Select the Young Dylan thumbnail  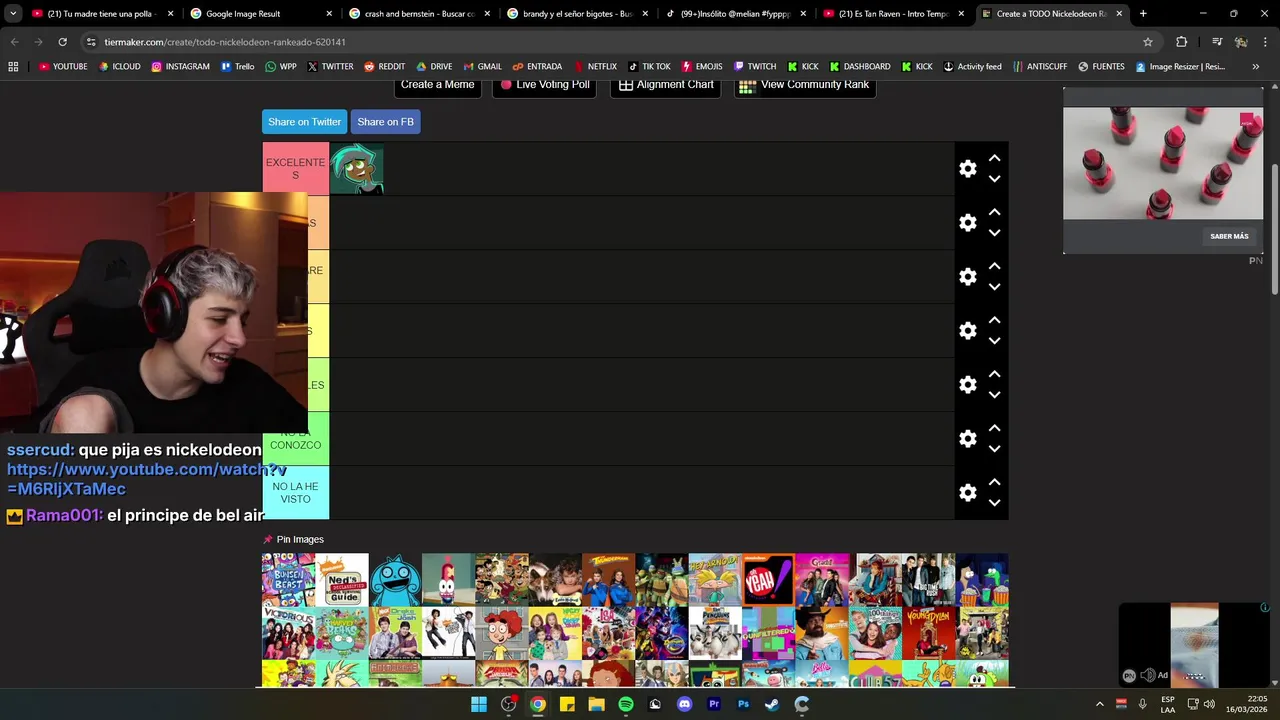tap(928, 633)
